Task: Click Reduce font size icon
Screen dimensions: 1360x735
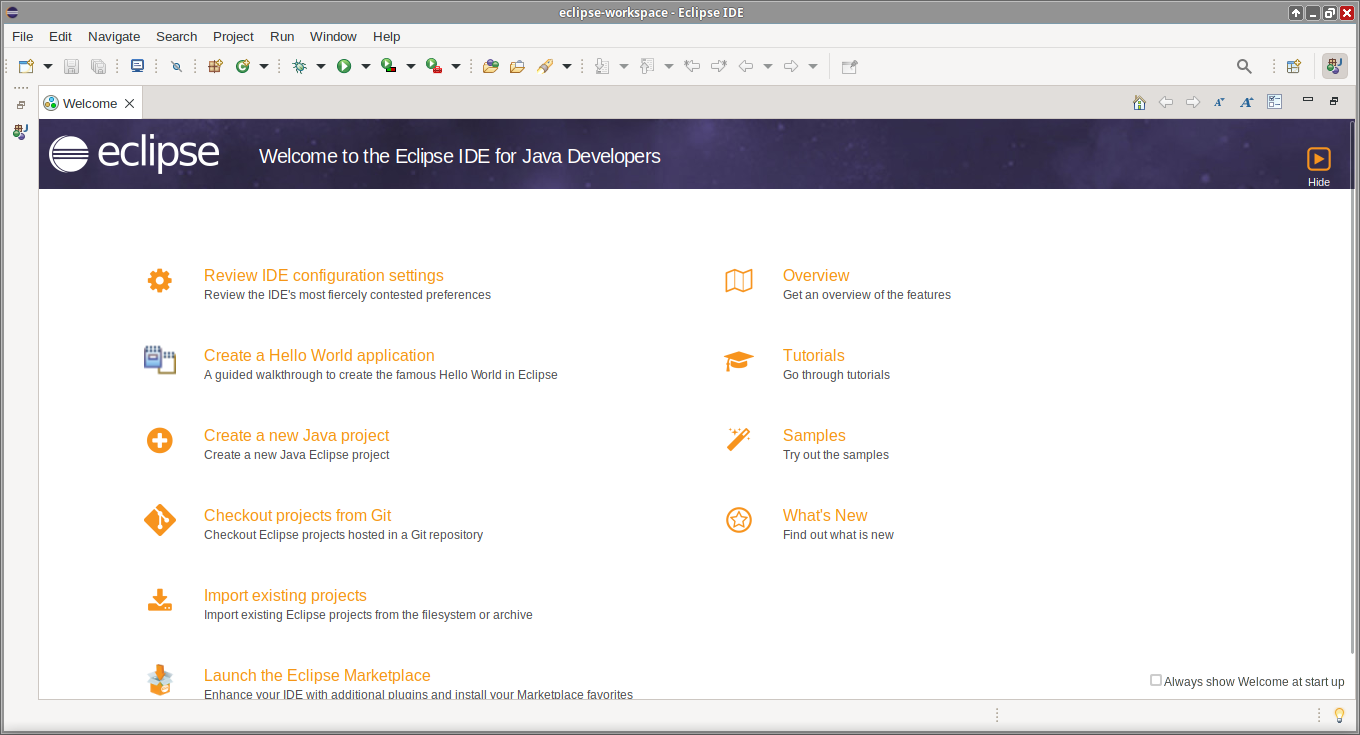Action: 1219,102
